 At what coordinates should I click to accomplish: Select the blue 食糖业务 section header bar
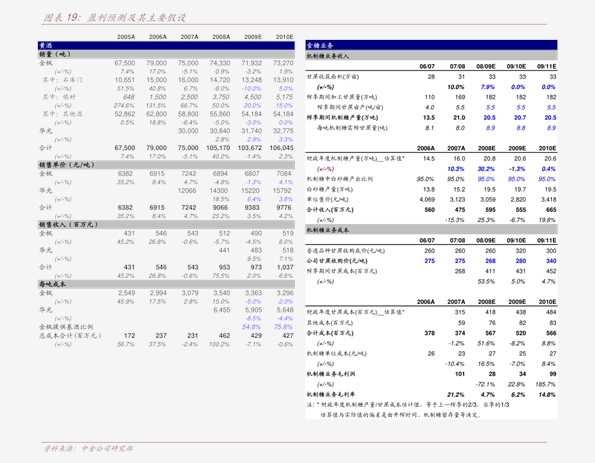click(x=431, y=46)
